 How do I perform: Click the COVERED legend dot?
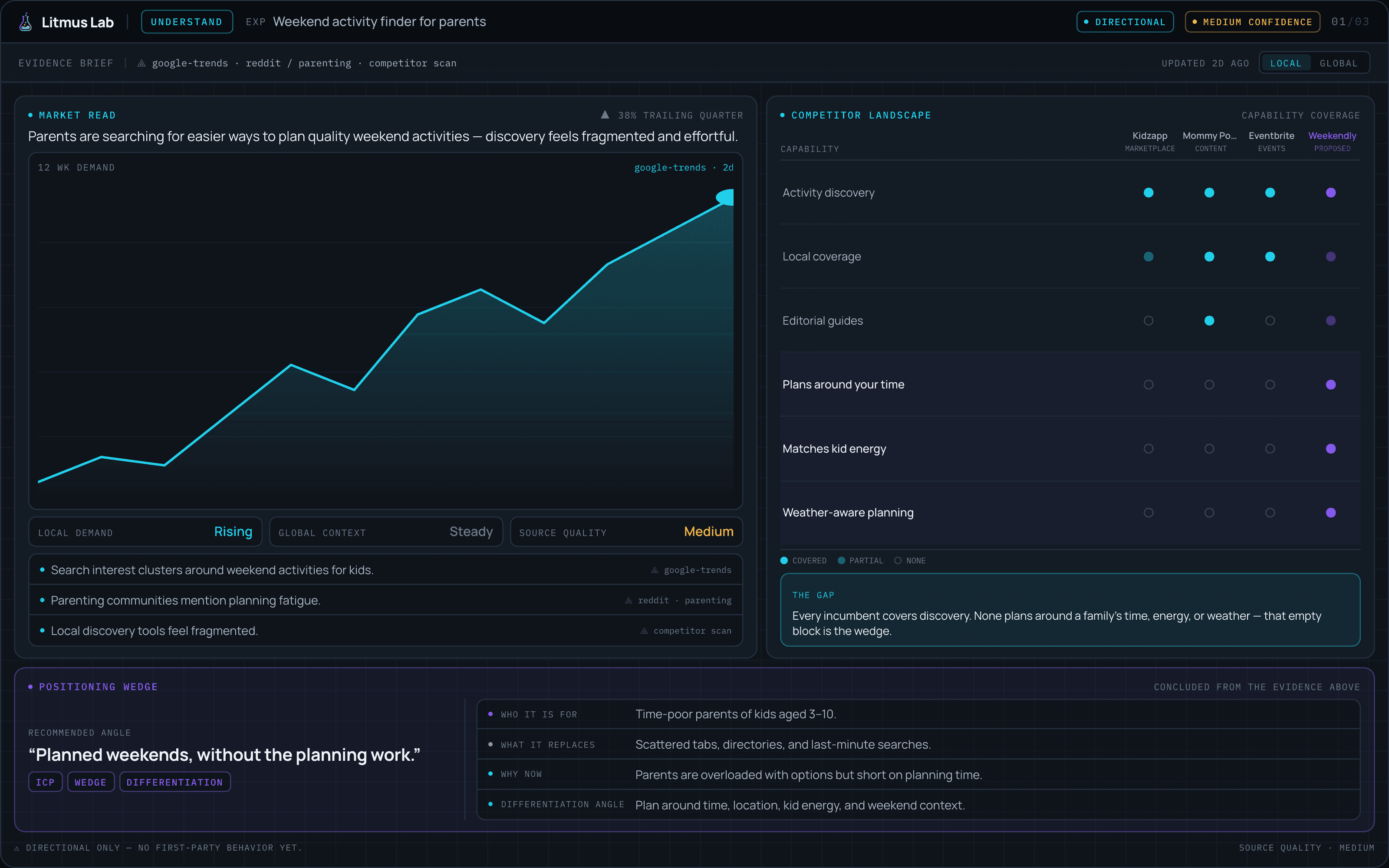pos(784,561)
